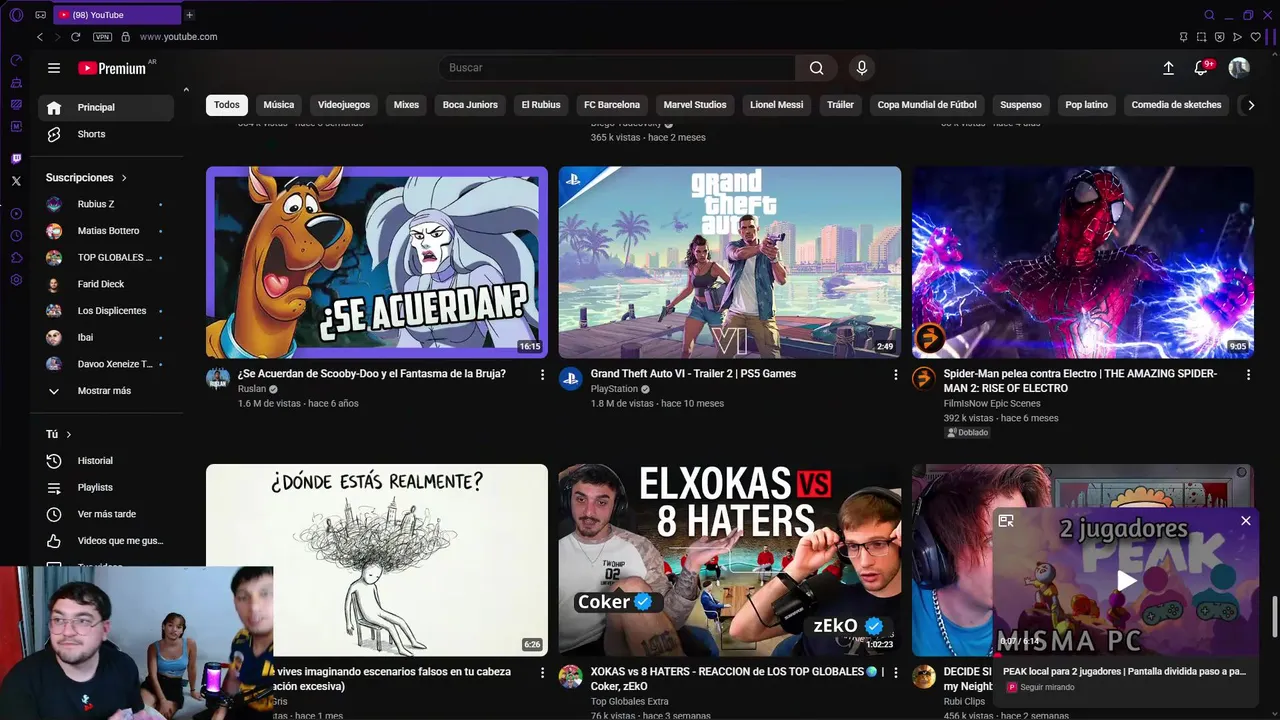
Task: Play the PEAK miniplayer video
Action: point(1126,581)
